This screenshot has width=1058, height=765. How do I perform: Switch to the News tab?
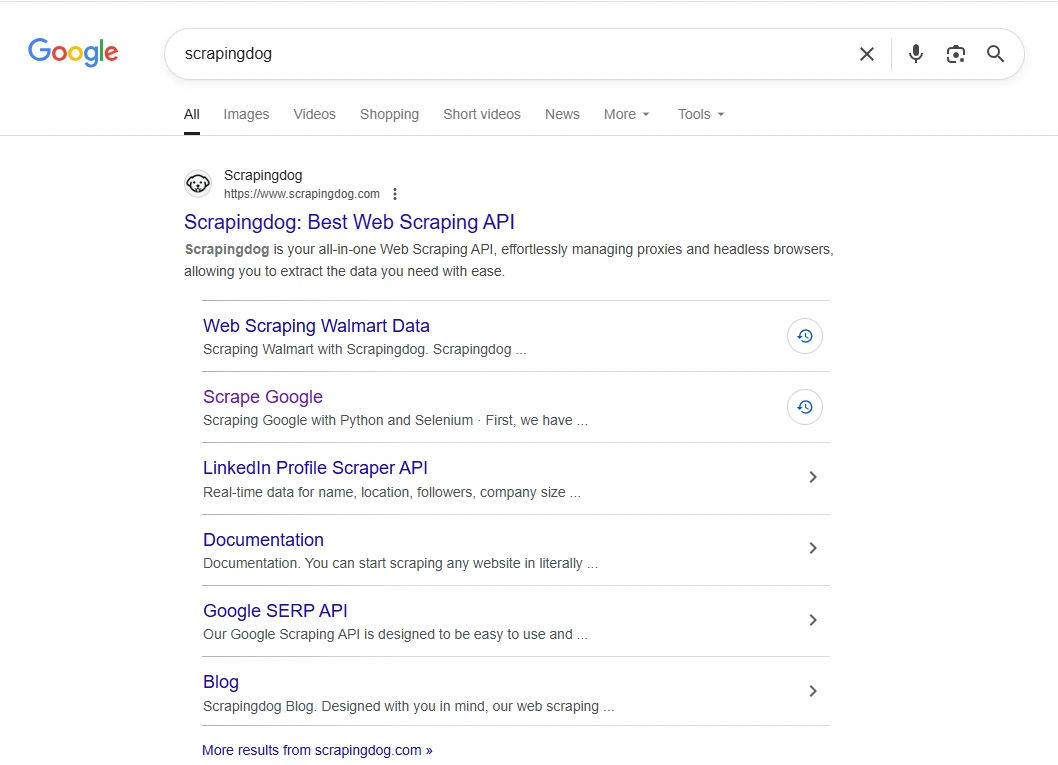tap(562, 114)
